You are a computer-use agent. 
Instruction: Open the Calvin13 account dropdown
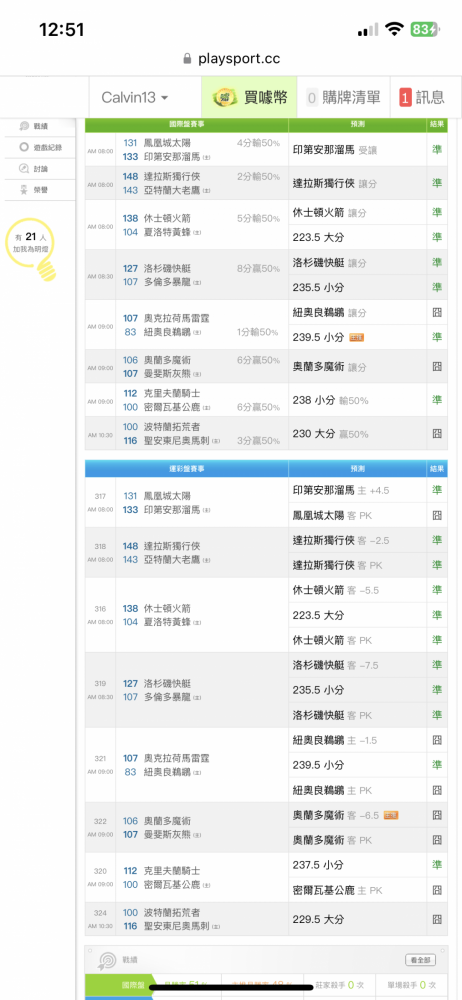click(x=135, y=98)
